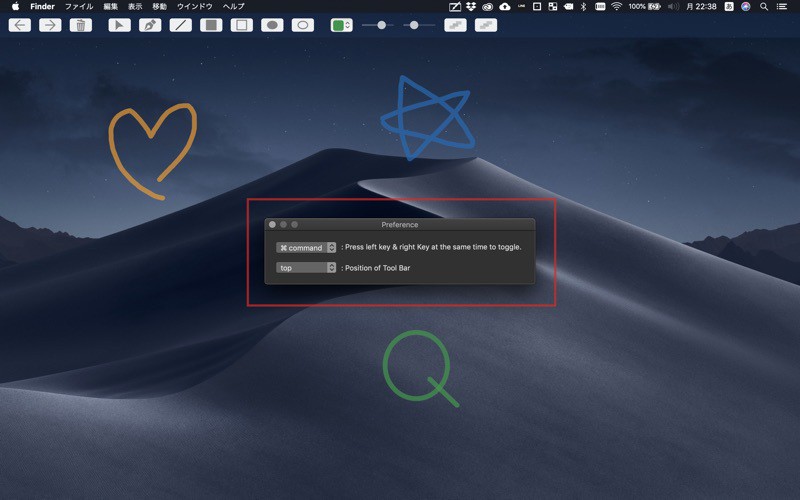The width and height of the screenshot is (800, 500).
Task: Click the first staircase toolbar icon
Action: pyautogui.click(x=455, y=25)
